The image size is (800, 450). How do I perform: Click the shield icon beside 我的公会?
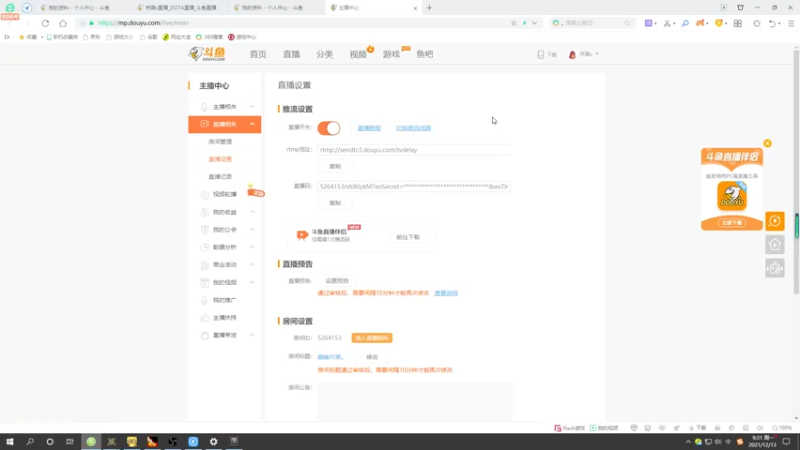[x=204, y=230]
